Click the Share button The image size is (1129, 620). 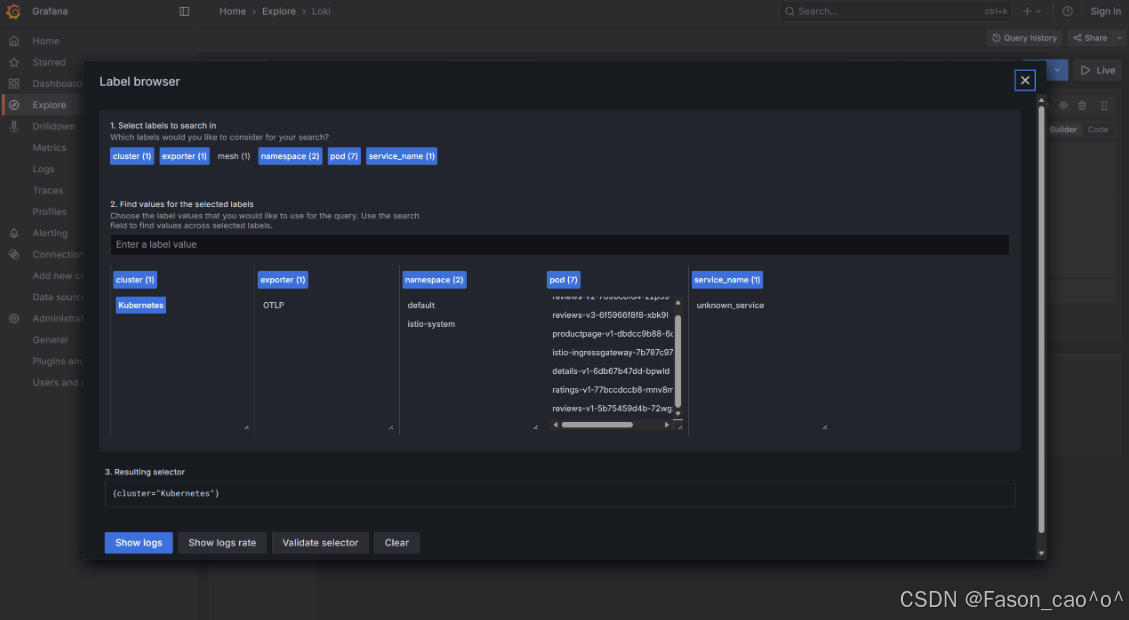pos(1090,38)
